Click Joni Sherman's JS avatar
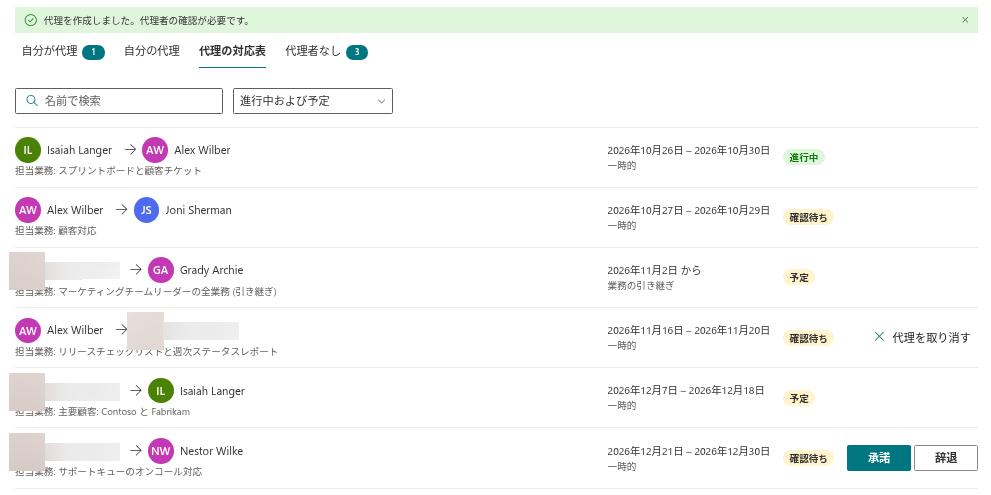The height and width of the screenshot is (495, 991). (147, 210)
